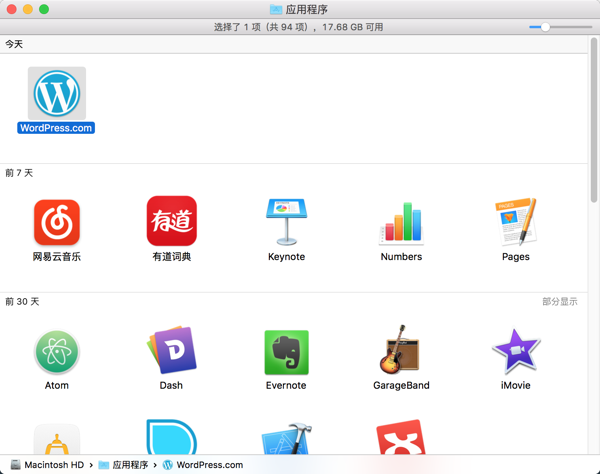Click the 有道词典 name label
600x474 pixels.
(x=171, y=257)
